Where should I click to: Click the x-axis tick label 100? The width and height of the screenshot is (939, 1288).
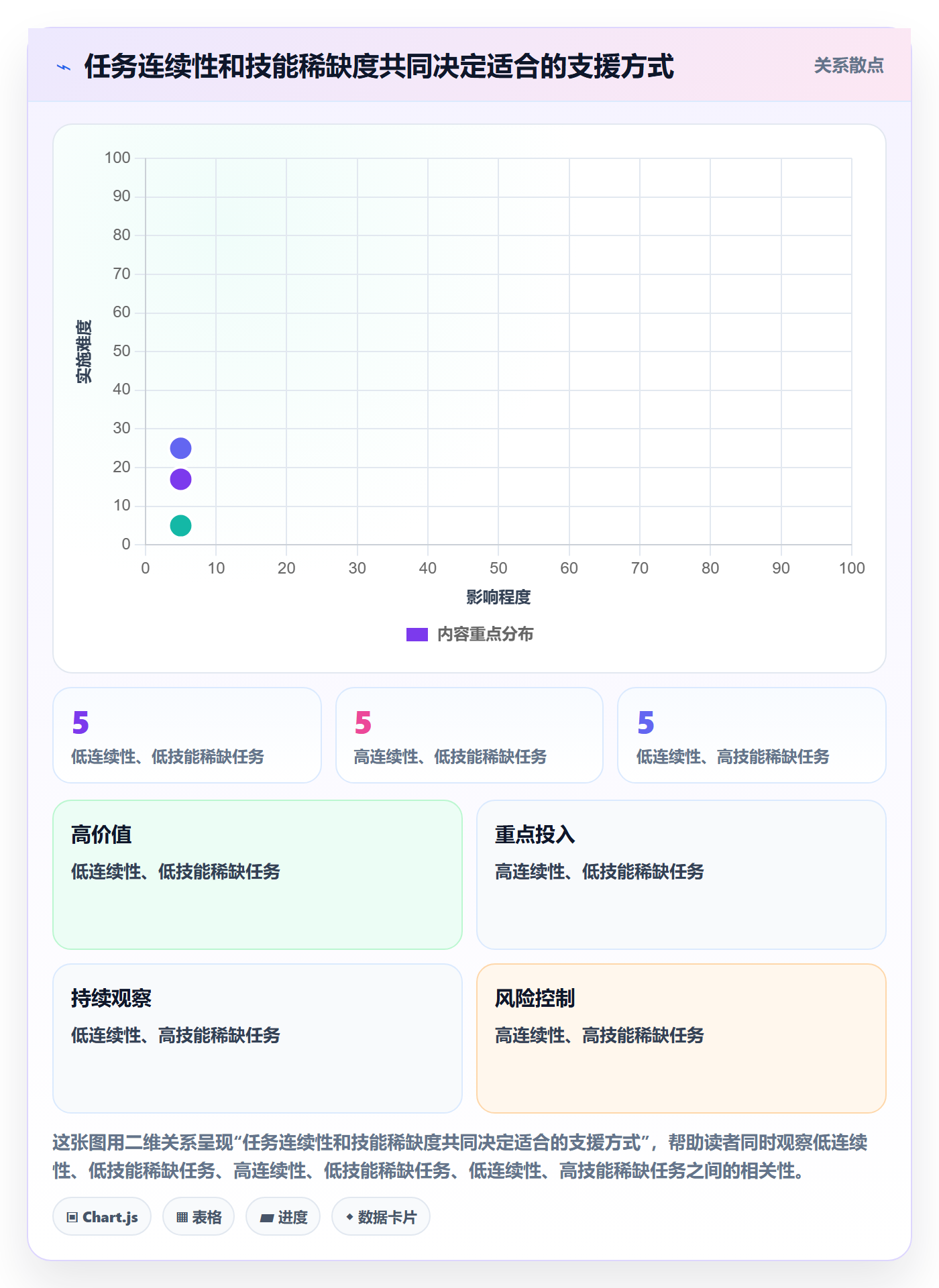(852, 568)
